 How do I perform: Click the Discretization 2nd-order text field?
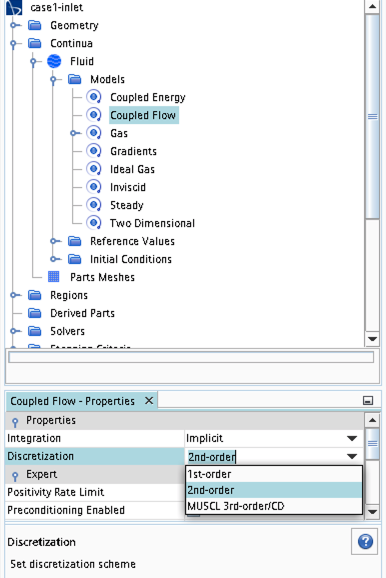click(265, 457)
